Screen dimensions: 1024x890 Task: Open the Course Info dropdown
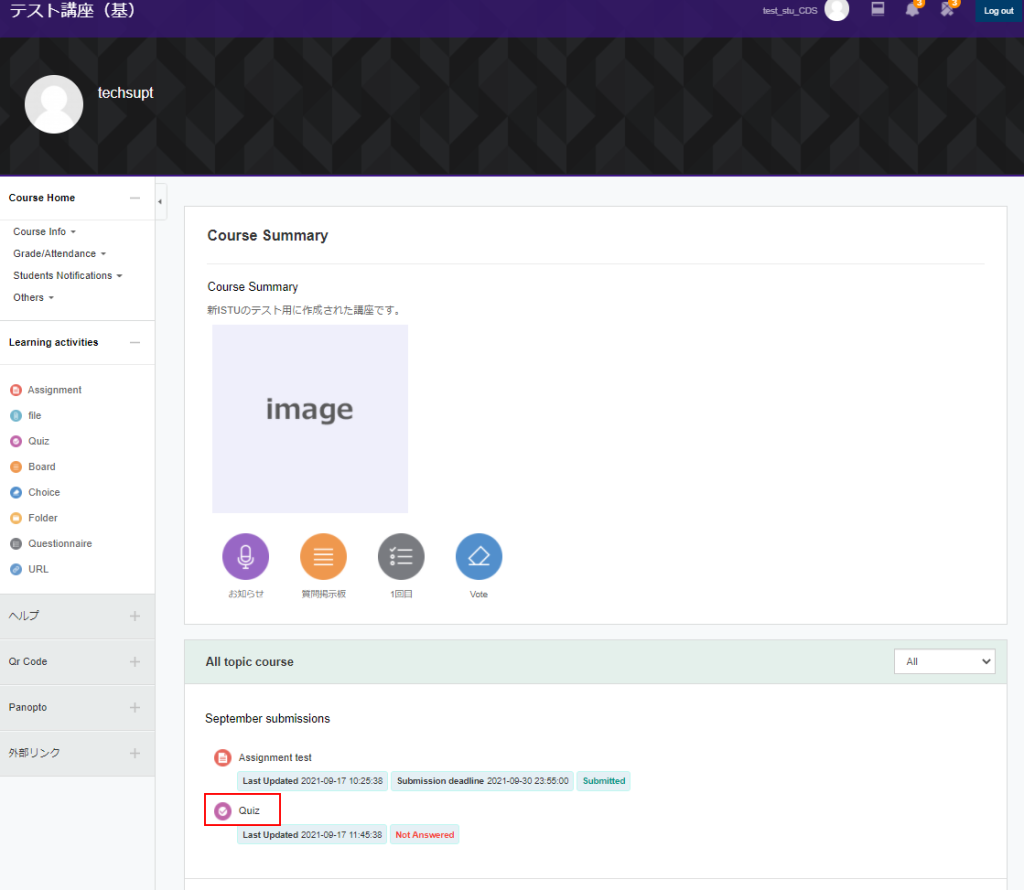point(44,232)
